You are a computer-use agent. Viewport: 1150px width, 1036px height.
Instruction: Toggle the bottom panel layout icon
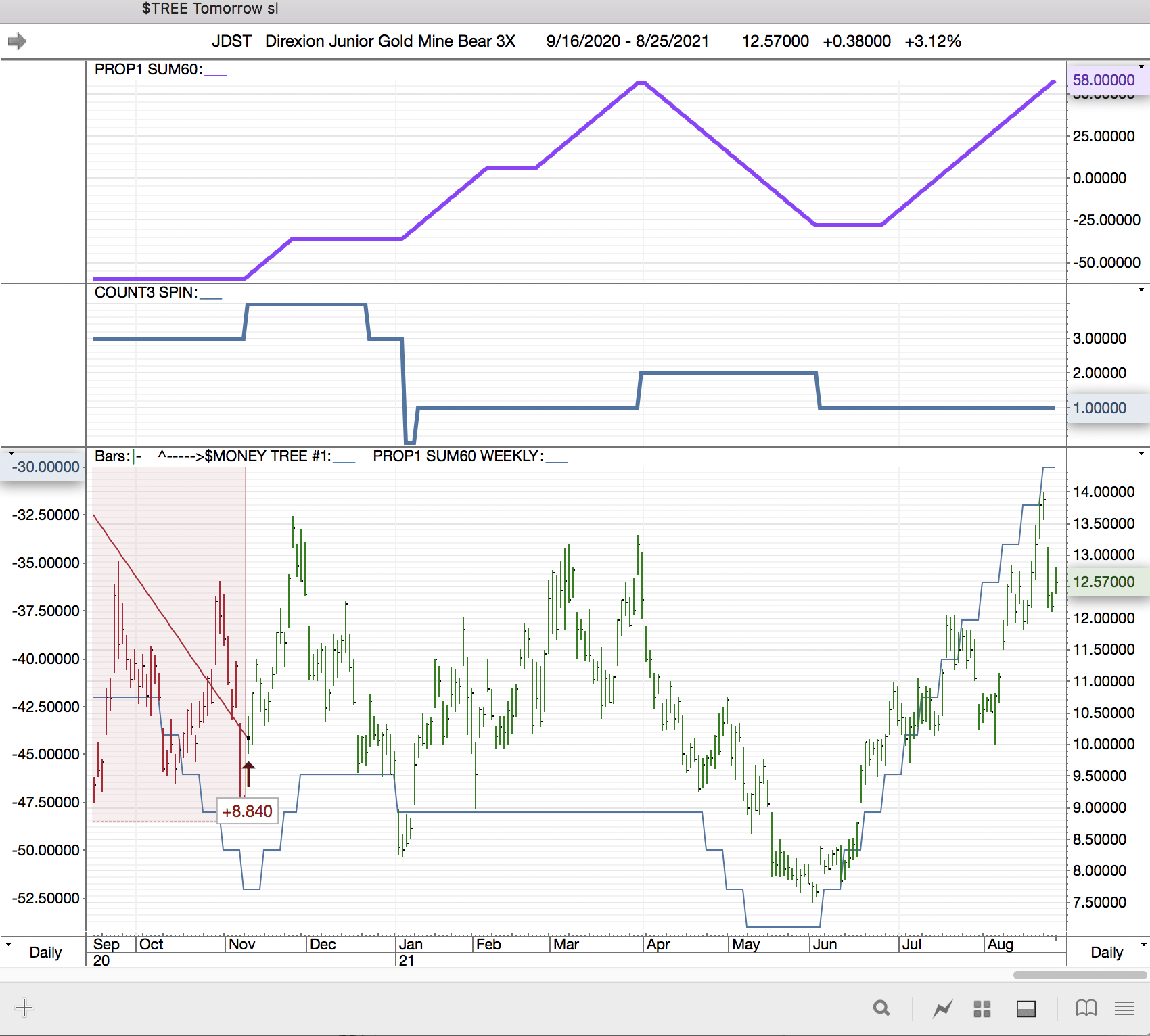tap(1026, 1009)
